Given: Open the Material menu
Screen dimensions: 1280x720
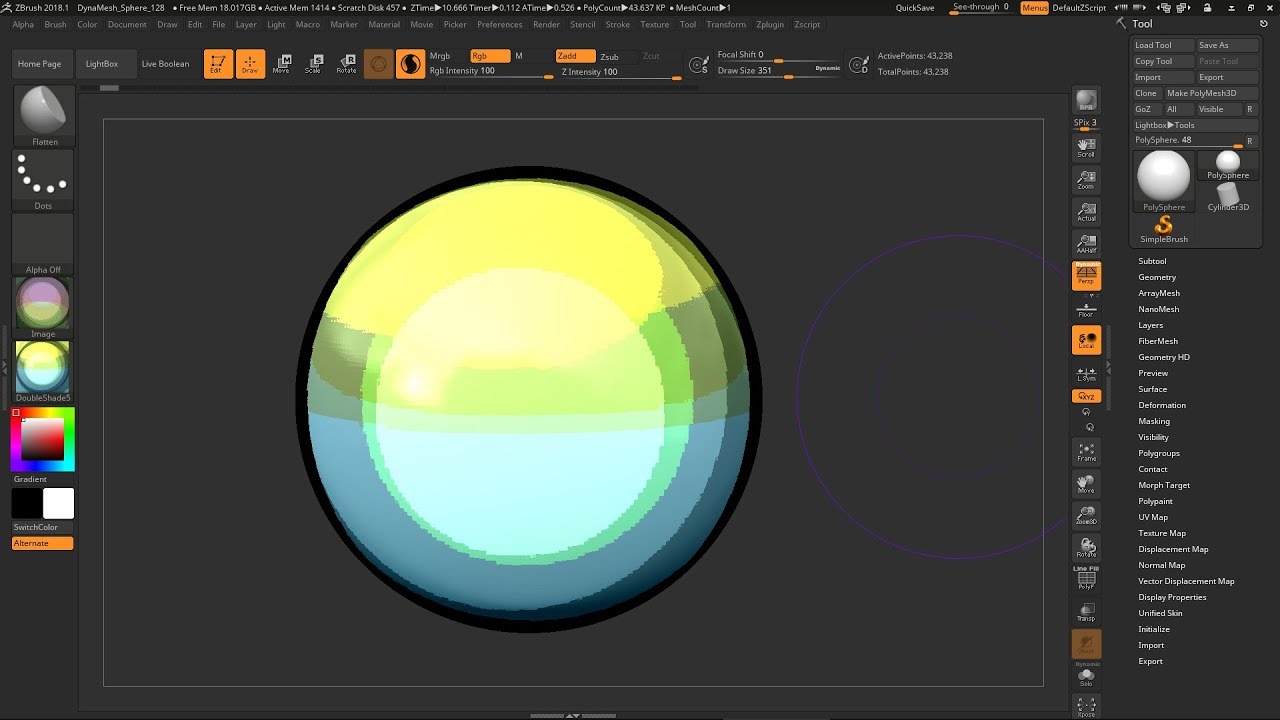Looking at the screenshot, I should tap(384, 24).
